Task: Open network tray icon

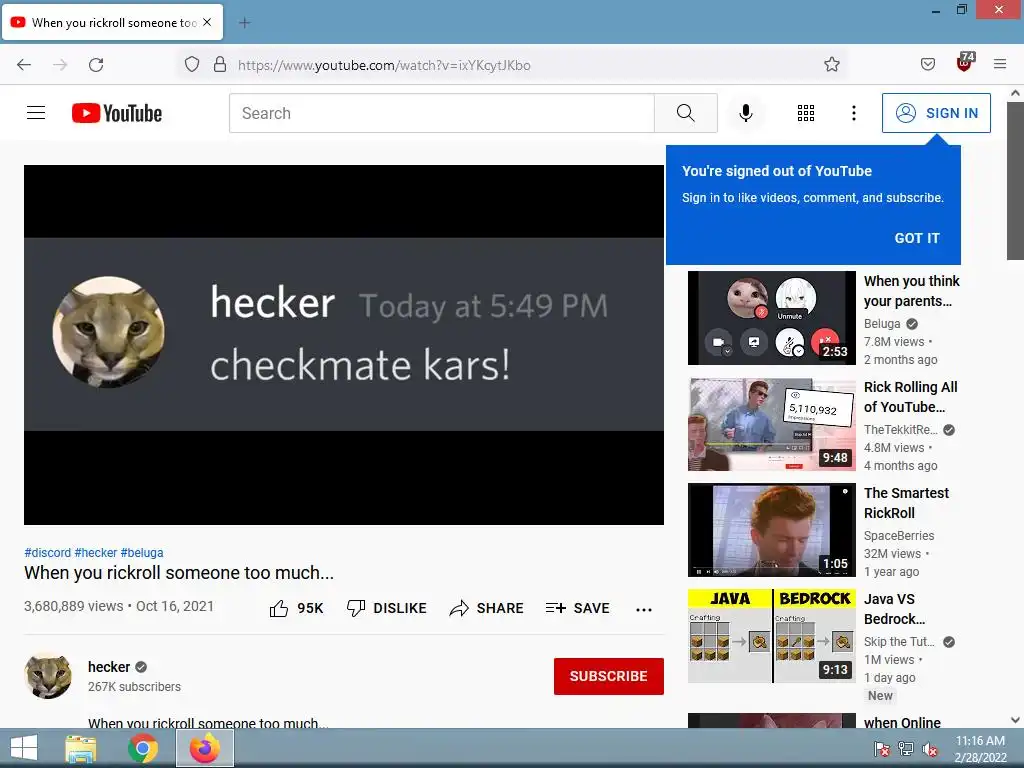Action: point(906,749)
